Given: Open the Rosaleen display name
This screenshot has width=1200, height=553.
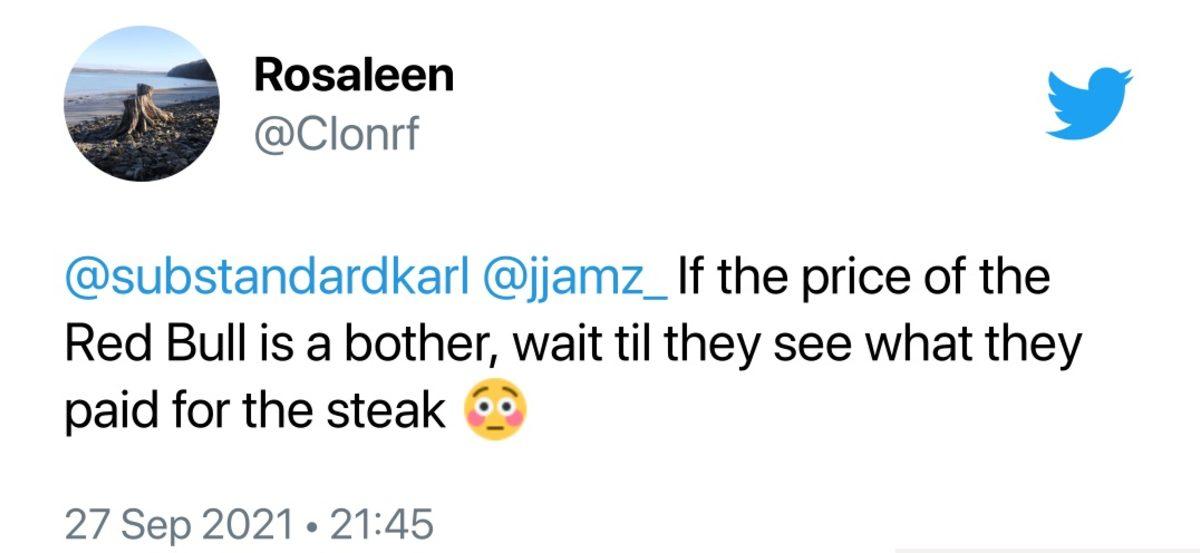Looking at the screenshot, I should (x=353, y=76).
